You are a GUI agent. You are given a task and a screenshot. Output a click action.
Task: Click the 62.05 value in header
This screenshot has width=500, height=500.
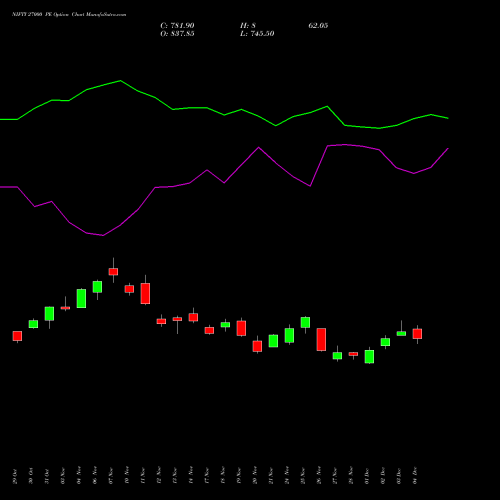(x=318, y=26)
